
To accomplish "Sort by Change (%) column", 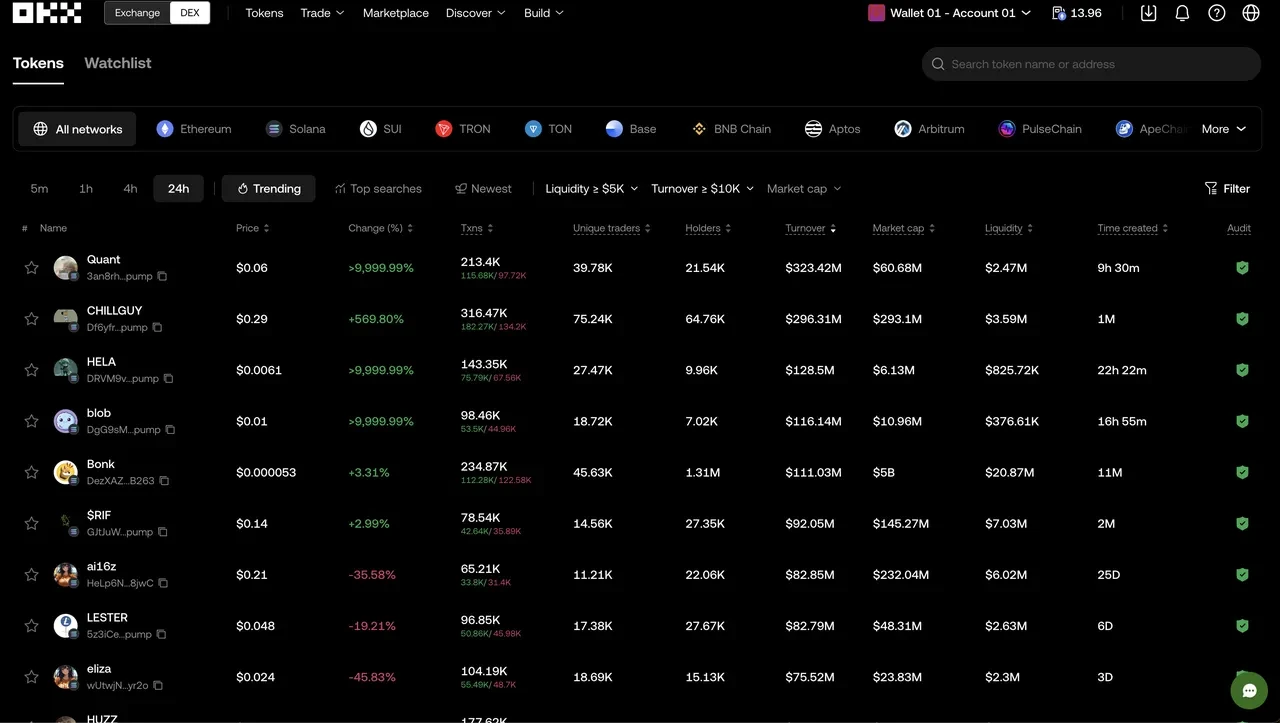I will click(x=380, y=228).
